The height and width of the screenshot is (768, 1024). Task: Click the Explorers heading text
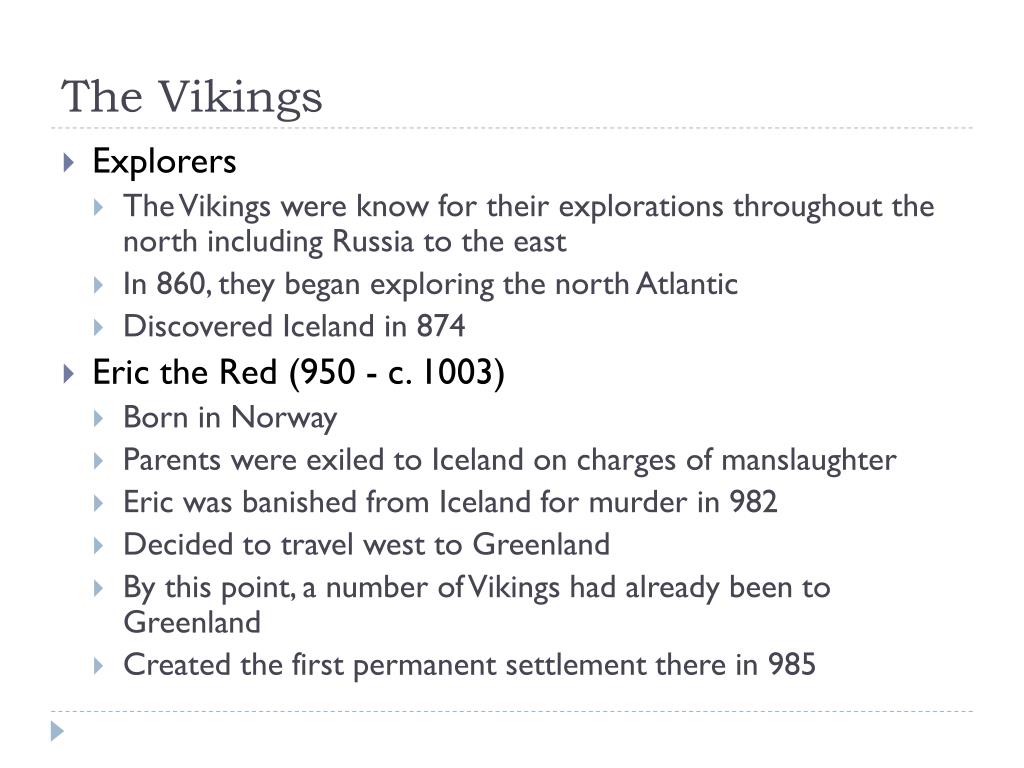165,161
